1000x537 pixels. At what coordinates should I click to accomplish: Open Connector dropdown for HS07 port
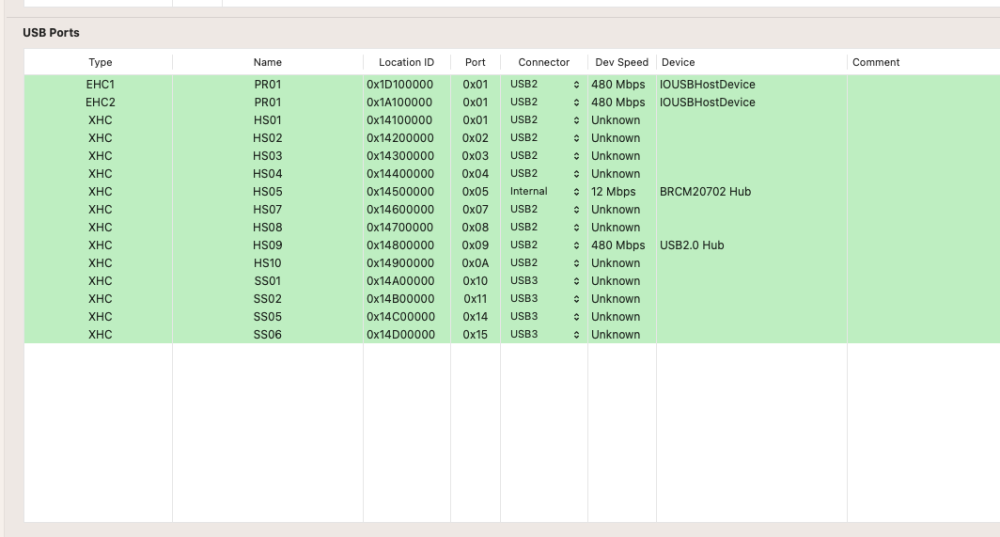click(544, 209)
